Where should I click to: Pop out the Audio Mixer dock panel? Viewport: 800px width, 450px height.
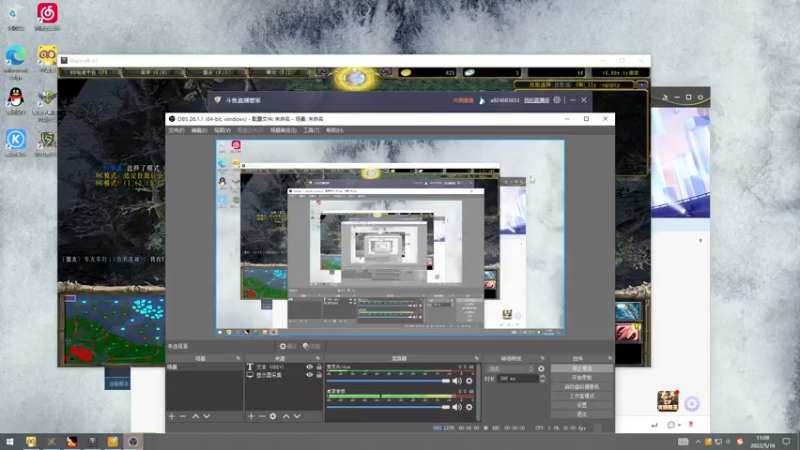coord(477,358)
